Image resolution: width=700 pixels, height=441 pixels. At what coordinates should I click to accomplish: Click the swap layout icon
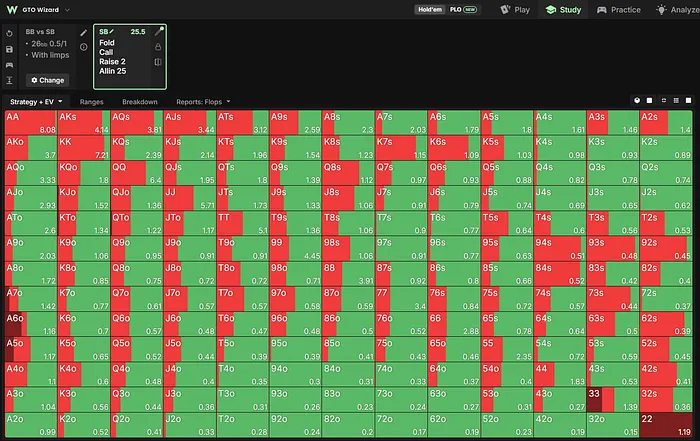point(664,100)
